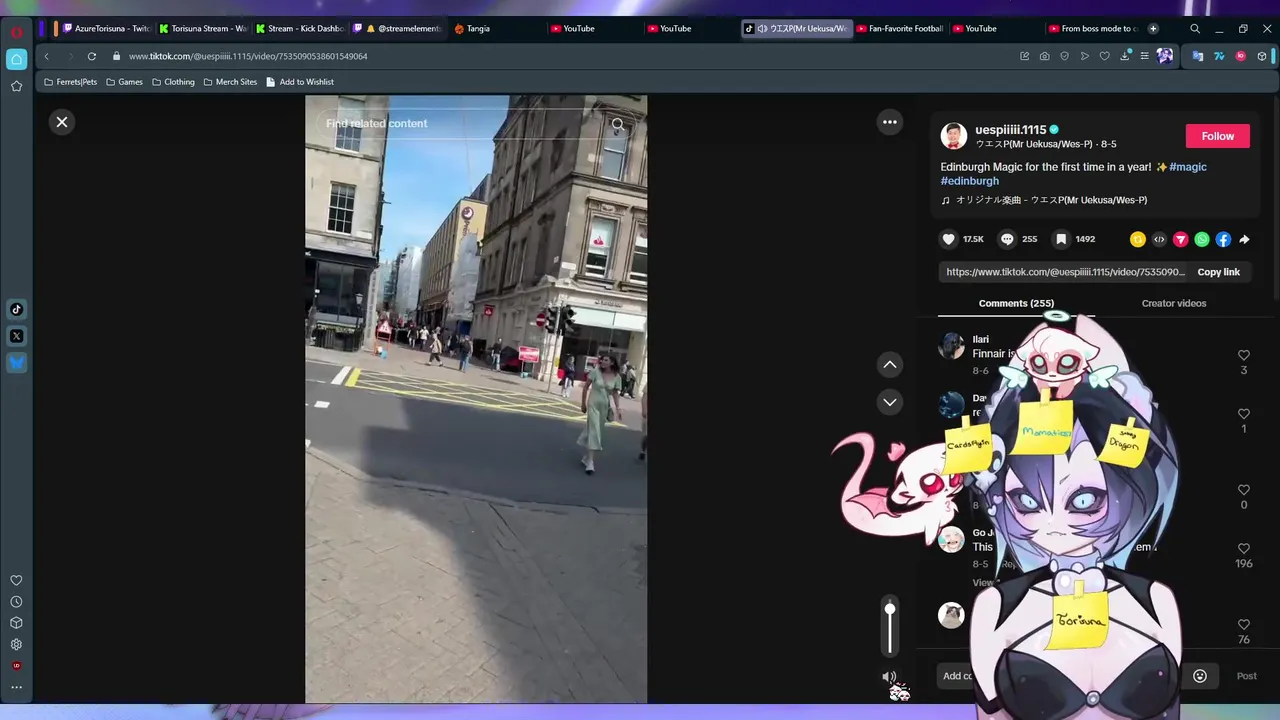
Task: Open uespiiiii.1115 profile name
Action: point(1011,130)
